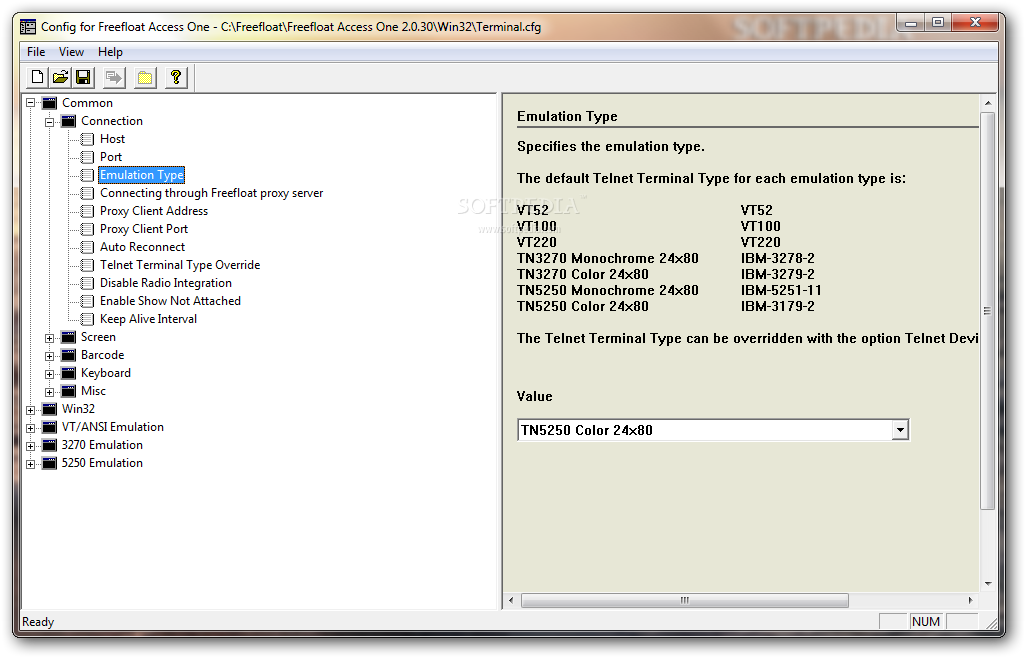Expand the 5250 Emulation tree node
Viewport: 1026px width, 658px height.
click(x=30, y=464)
